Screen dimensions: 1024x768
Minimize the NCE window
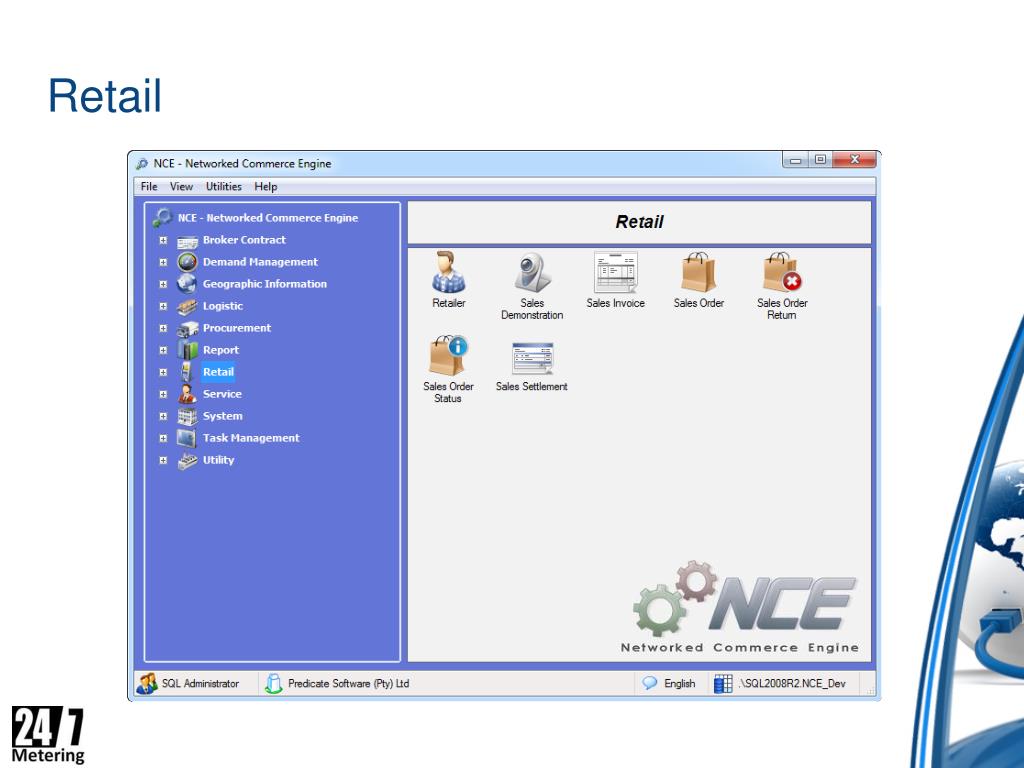point(795,160)
